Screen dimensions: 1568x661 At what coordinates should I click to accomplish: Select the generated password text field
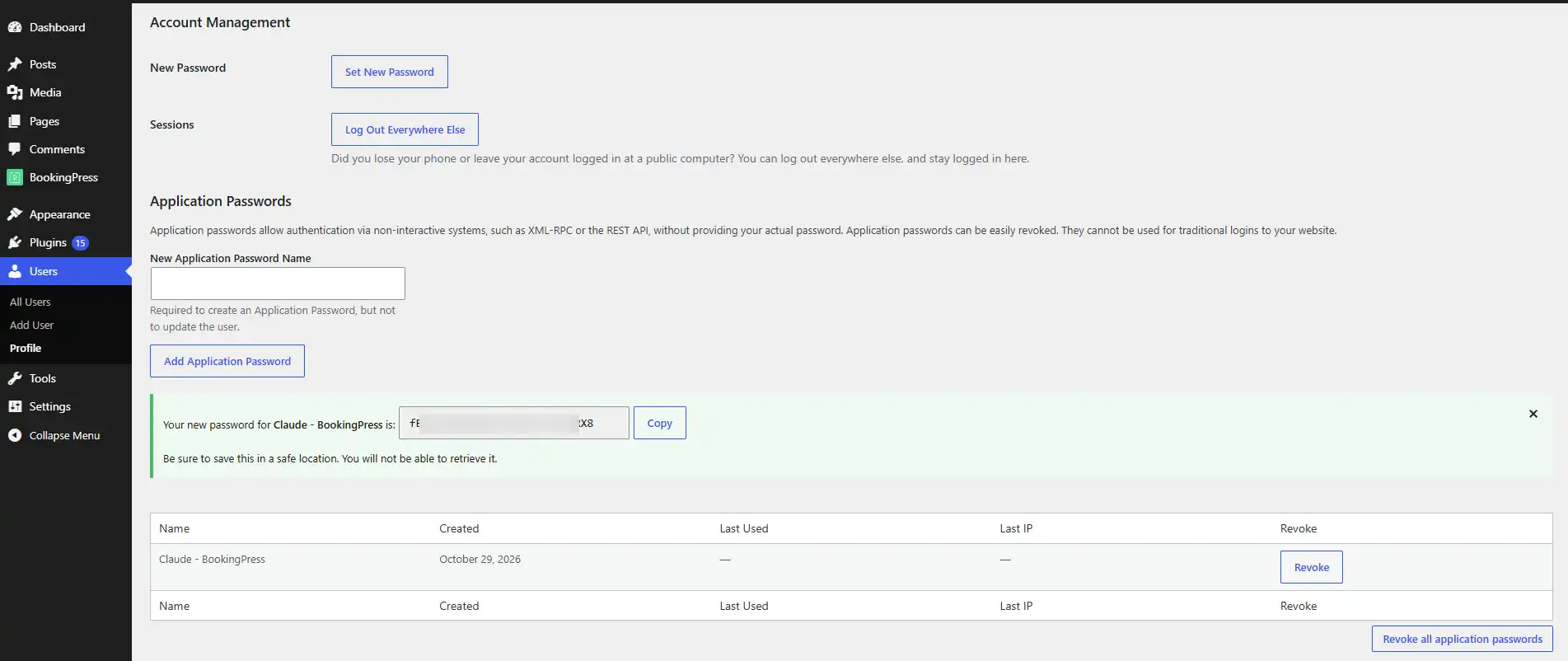coord(514,423)
